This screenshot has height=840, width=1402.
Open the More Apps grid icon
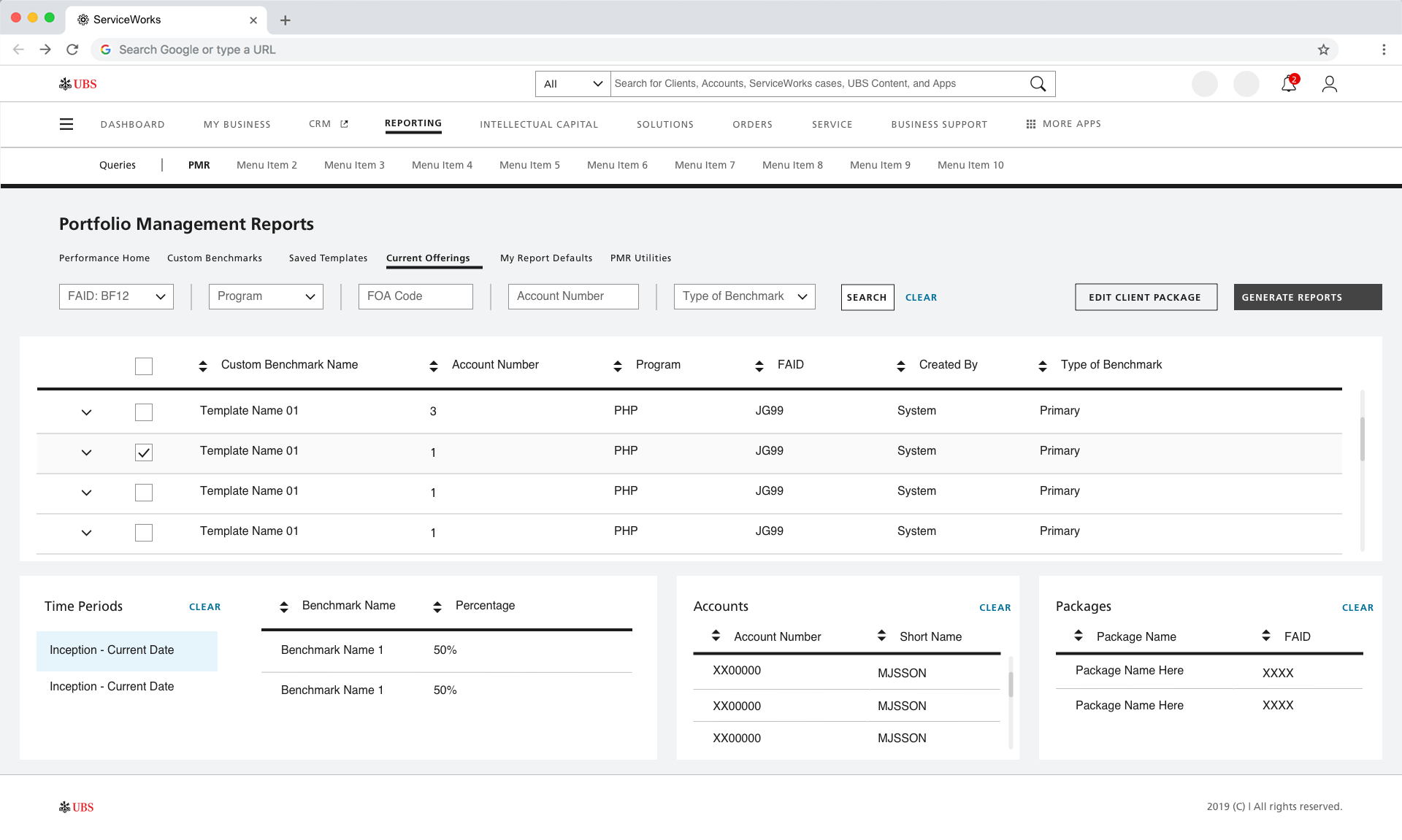coord(1031,124)
